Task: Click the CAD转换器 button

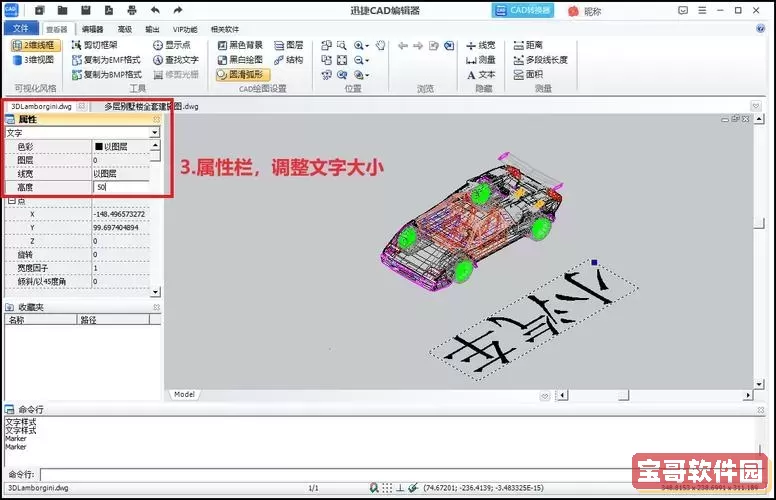Action: [523, 10]
